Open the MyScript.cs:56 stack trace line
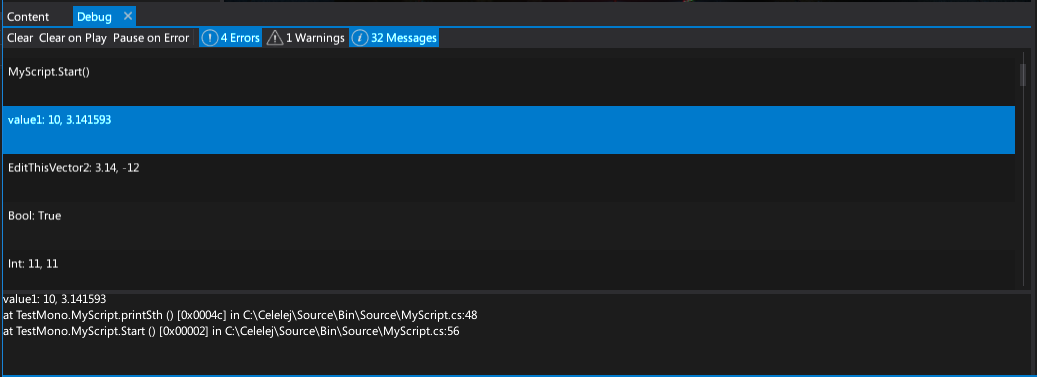This screenshot has height=377, width=1037. pyautogui.click(x=231, y=331)
